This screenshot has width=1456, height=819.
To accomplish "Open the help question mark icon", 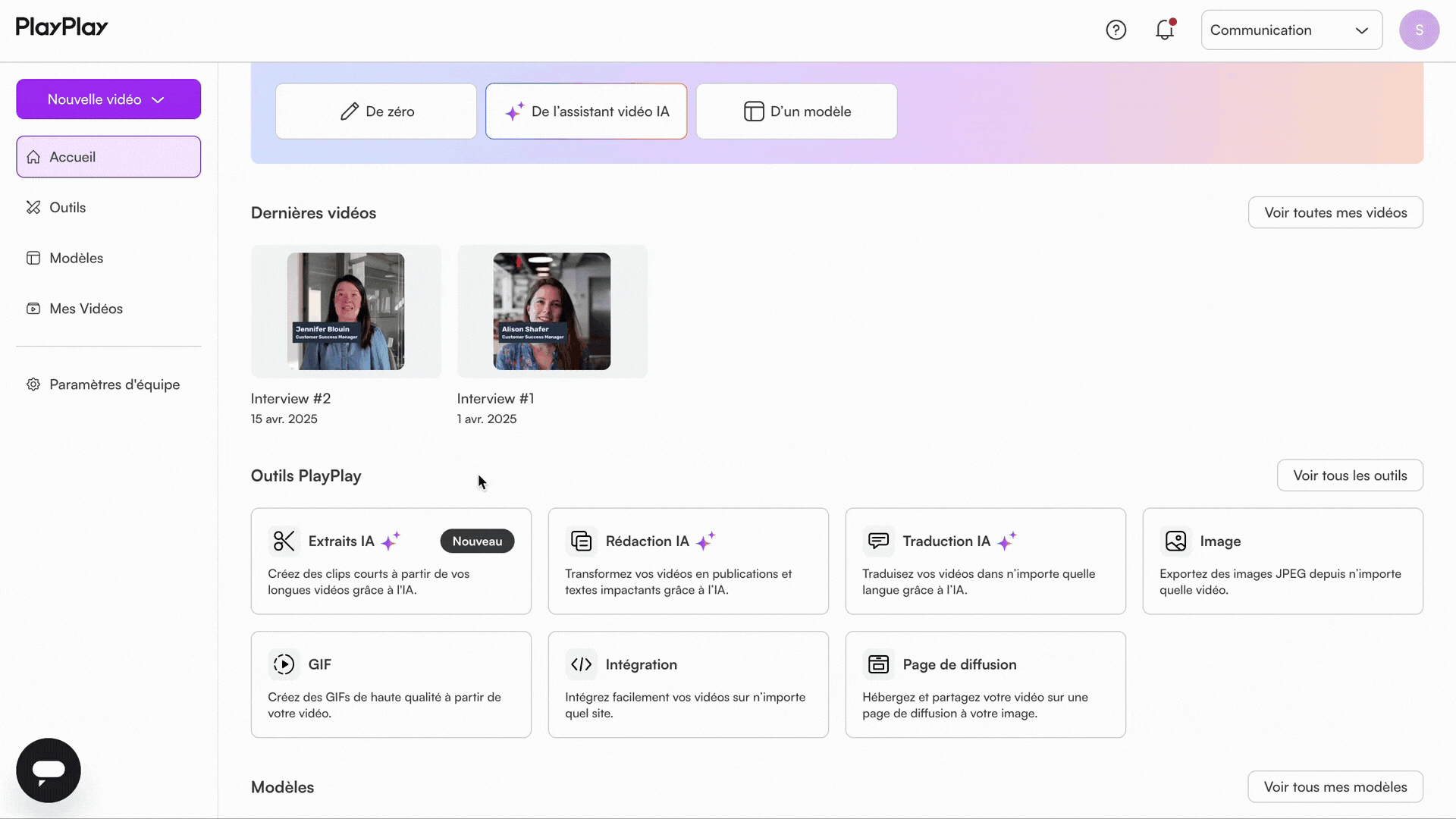I will [x=1116, y=30].
